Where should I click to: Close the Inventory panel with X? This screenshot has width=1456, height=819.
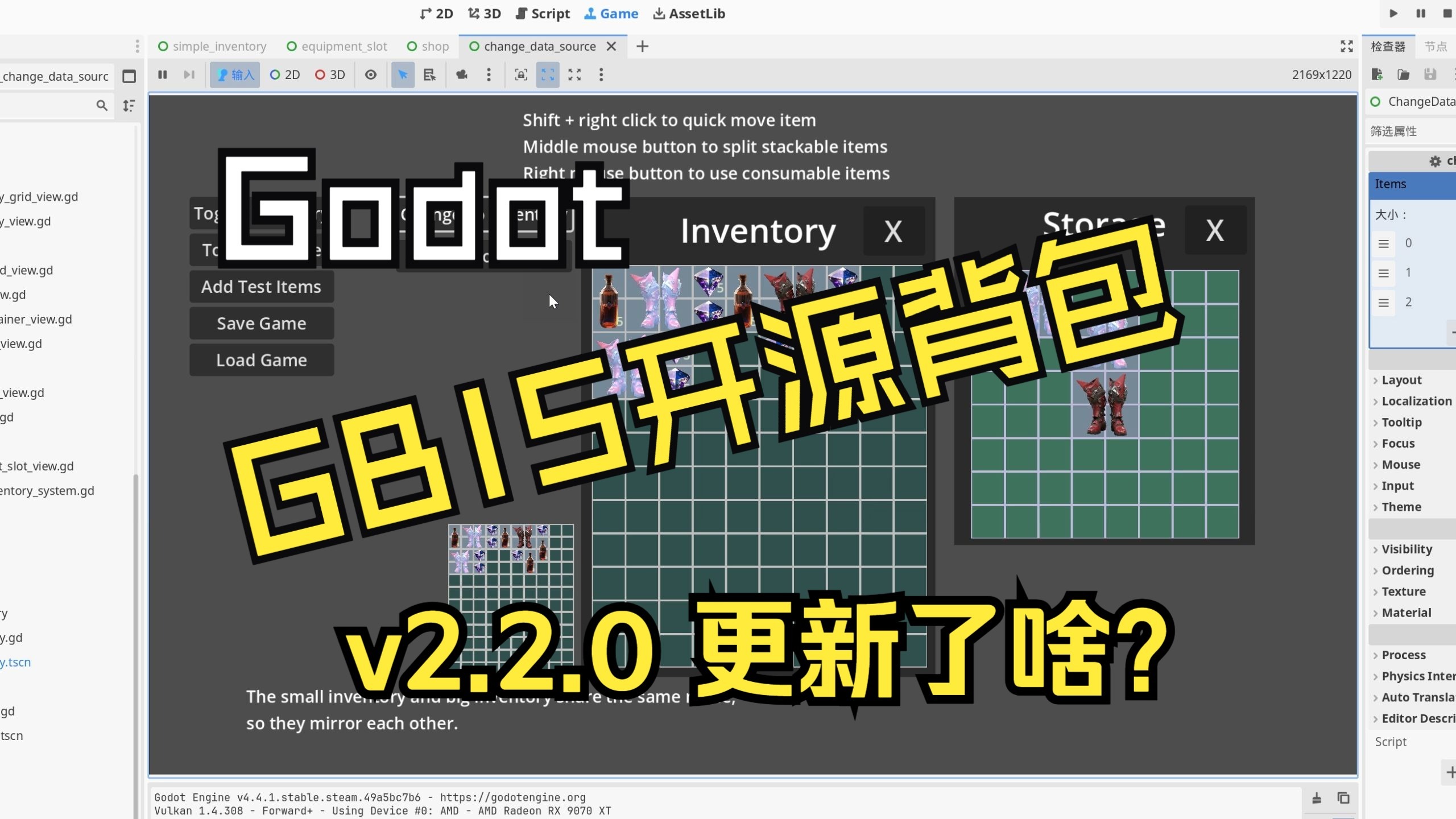(894, 231)
